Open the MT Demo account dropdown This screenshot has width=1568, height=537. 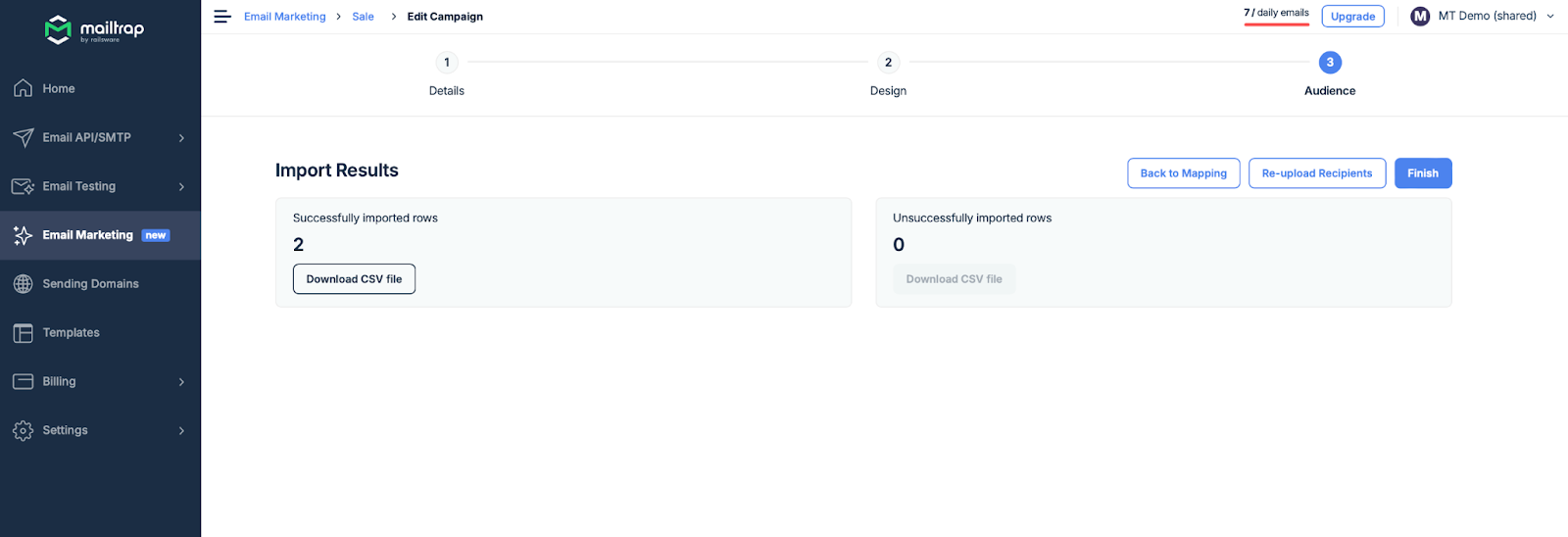click(x=1482, y=17)
